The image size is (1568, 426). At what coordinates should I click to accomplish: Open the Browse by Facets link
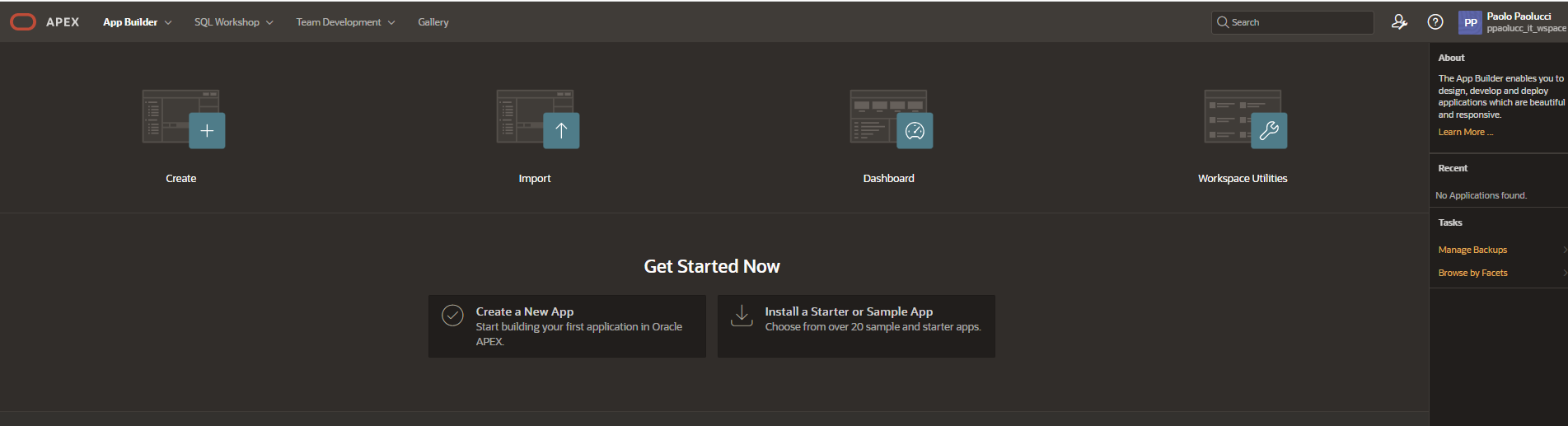1472,273
